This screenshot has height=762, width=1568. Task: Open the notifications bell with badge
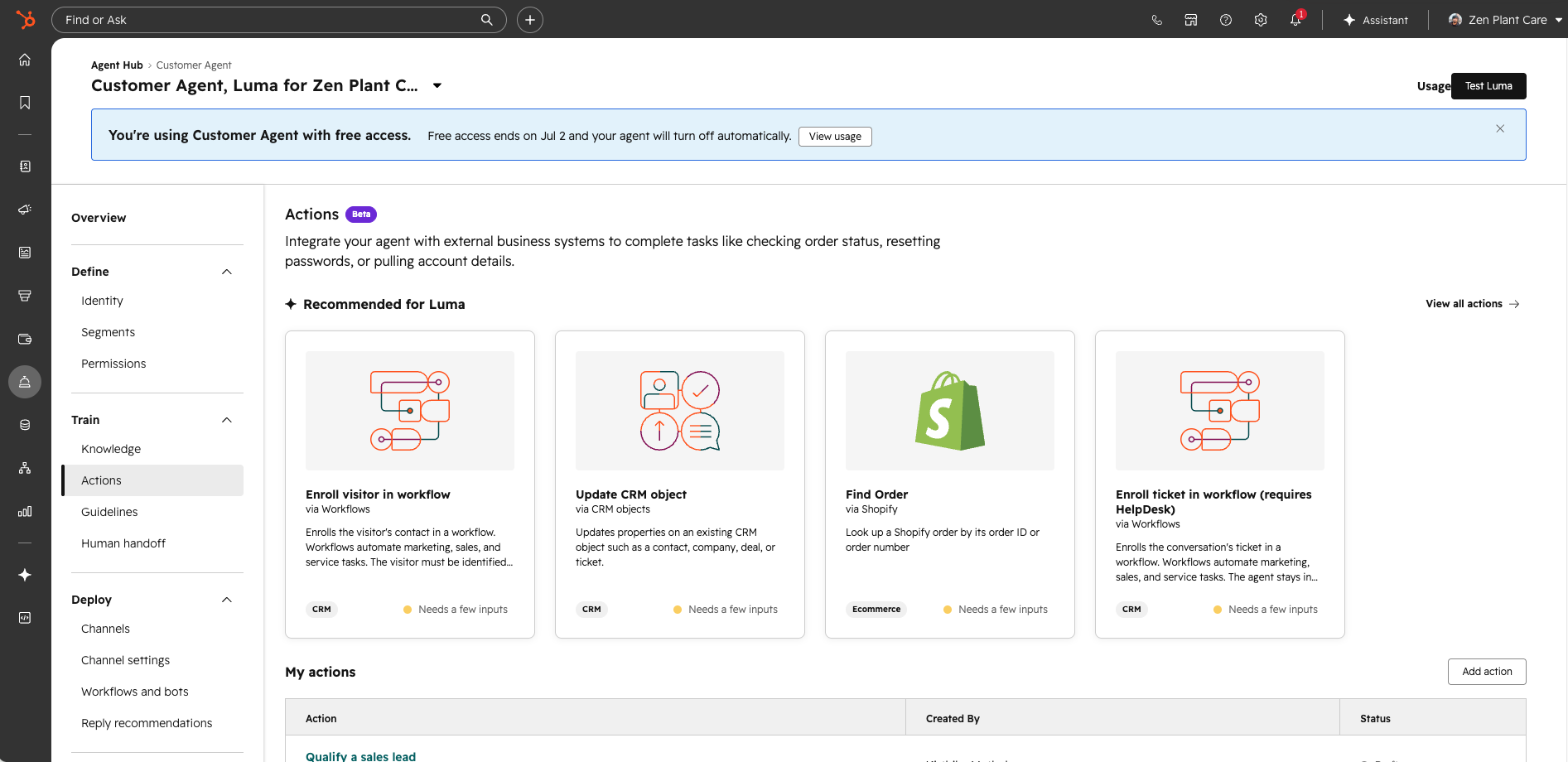tap(1296, 19)
